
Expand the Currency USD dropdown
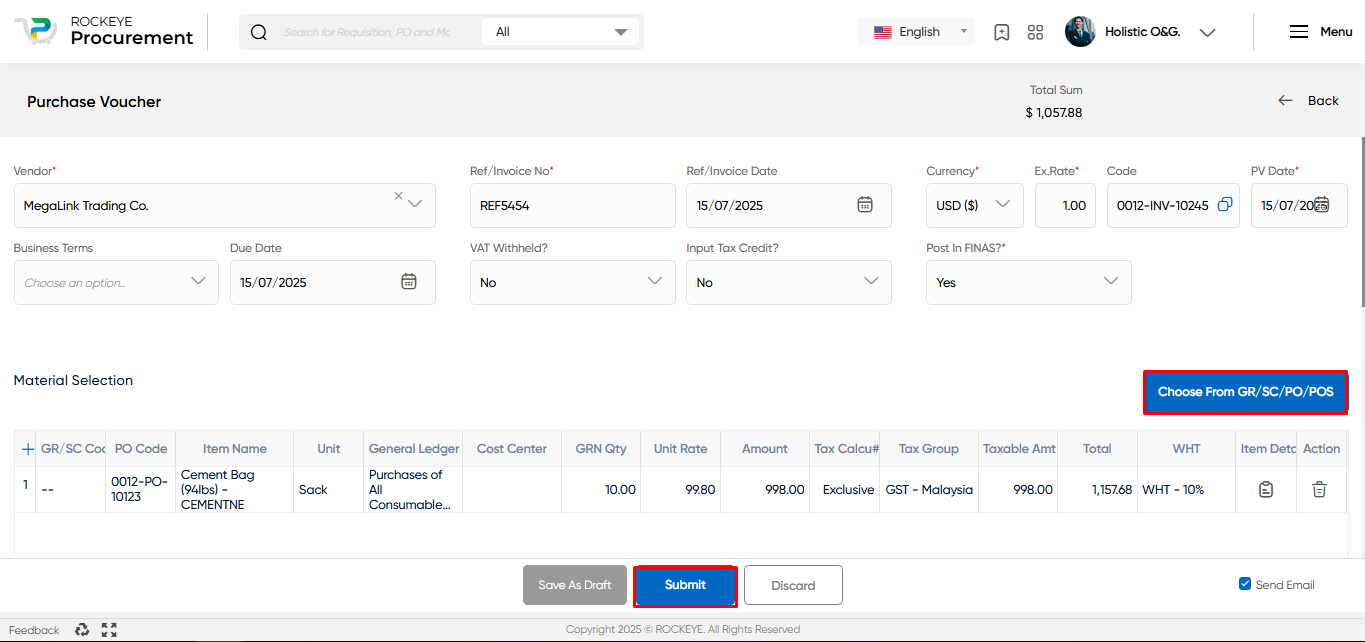tap(975, 205)
